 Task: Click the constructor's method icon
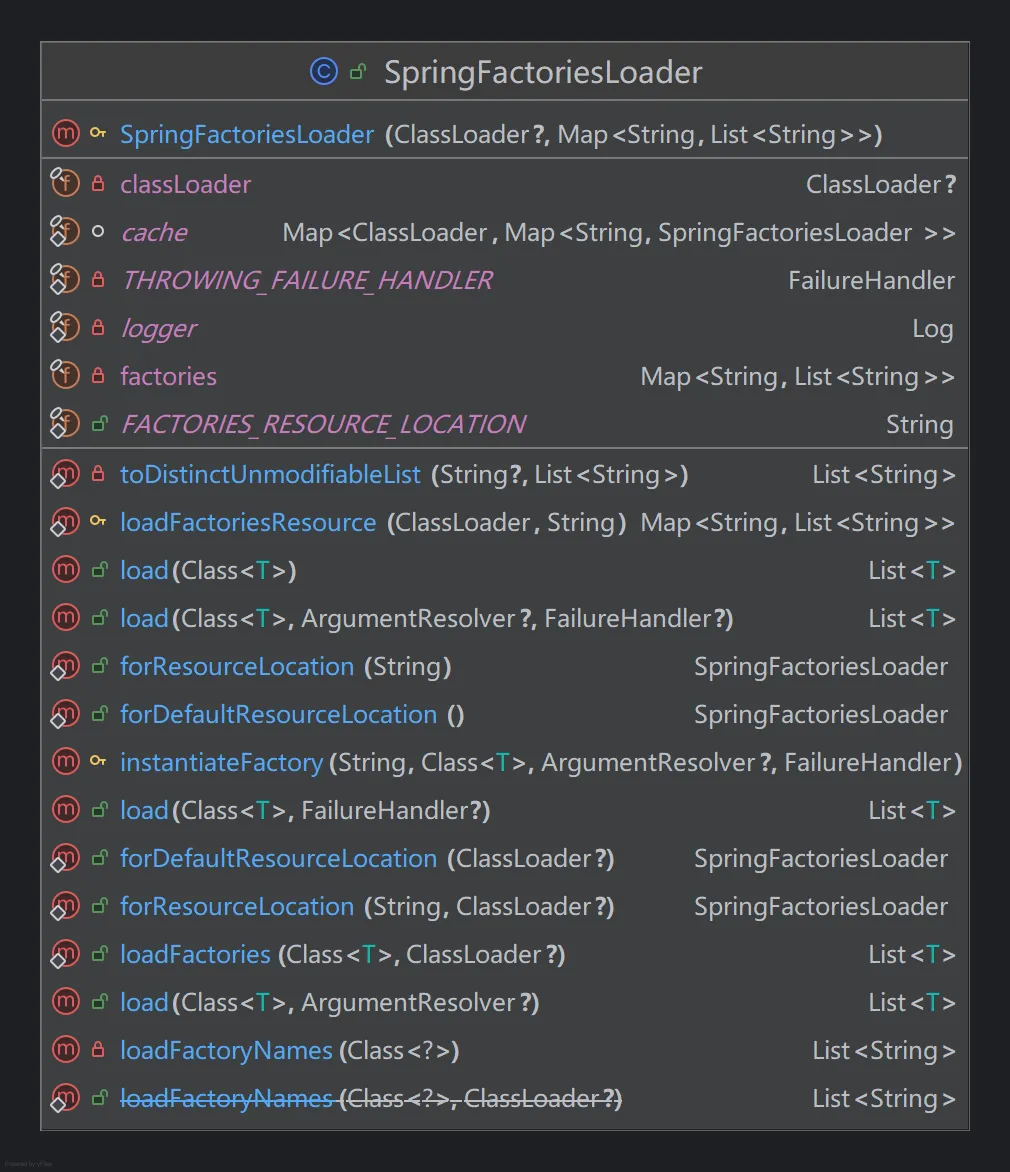coord(65,134)
